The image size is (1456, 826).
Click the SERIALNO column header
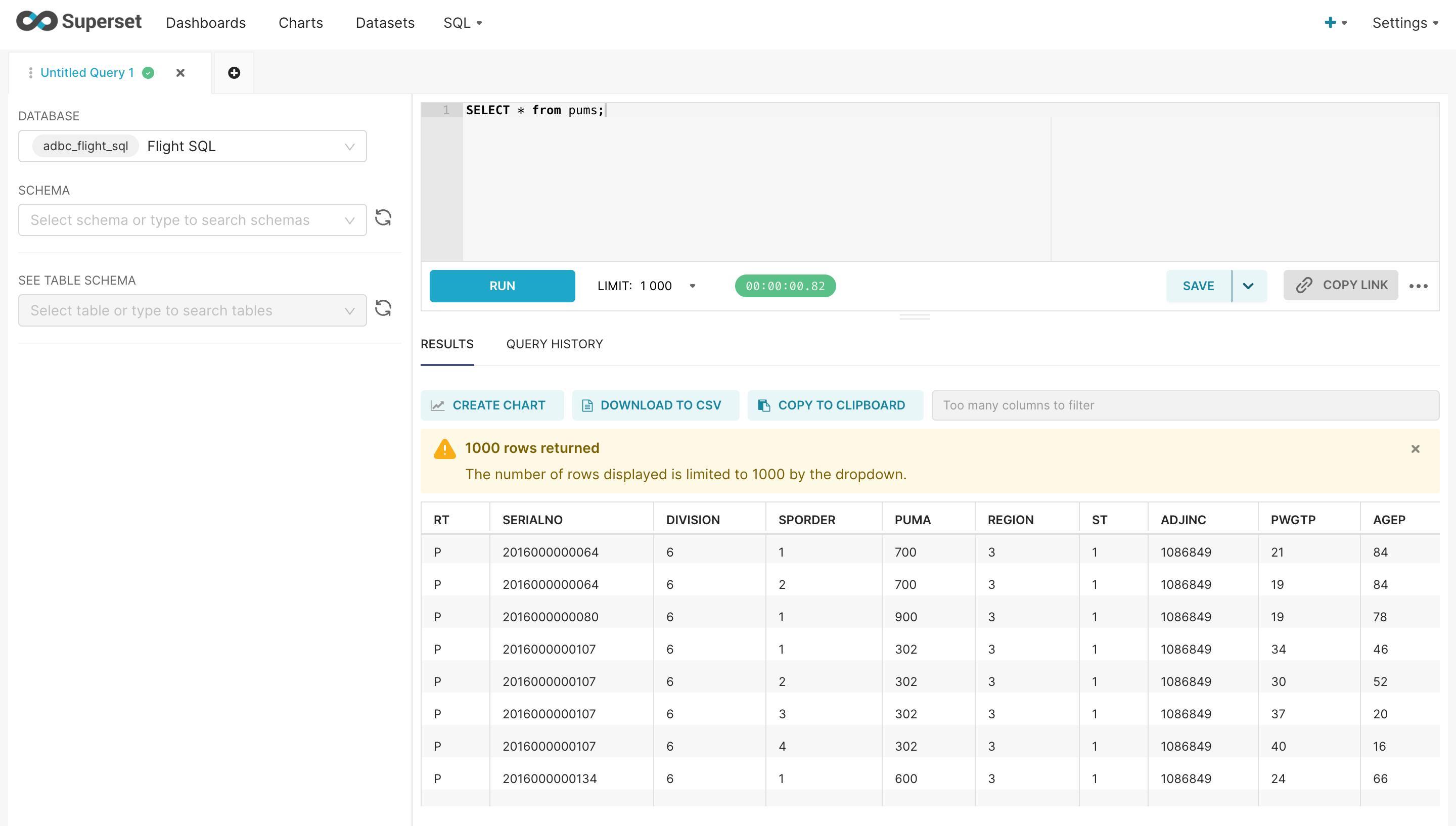pyautogui.click(x=532, y=520)
